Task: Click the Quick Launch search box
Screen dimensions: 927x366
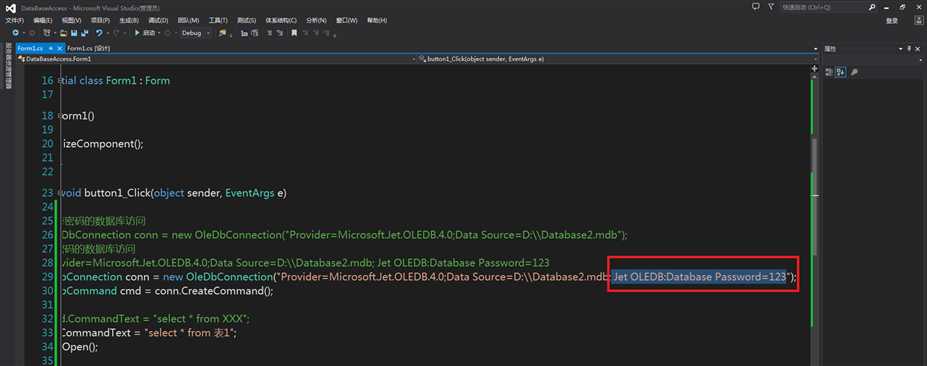Action: tap(825, 7)
